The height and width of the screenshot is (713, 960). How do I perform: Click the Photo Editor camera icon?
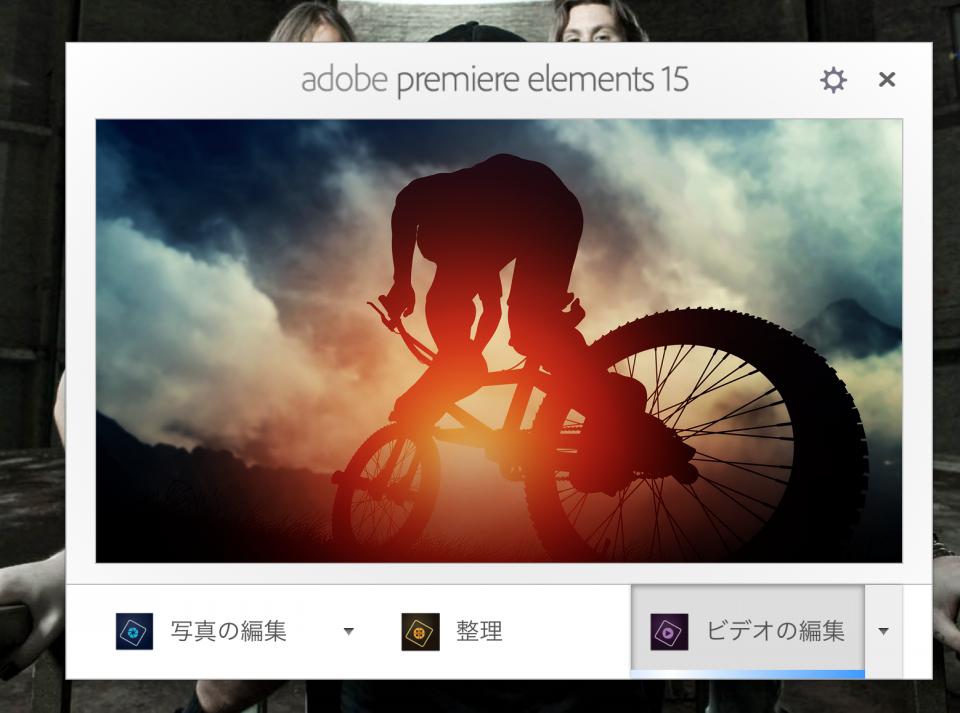[134, 631]
